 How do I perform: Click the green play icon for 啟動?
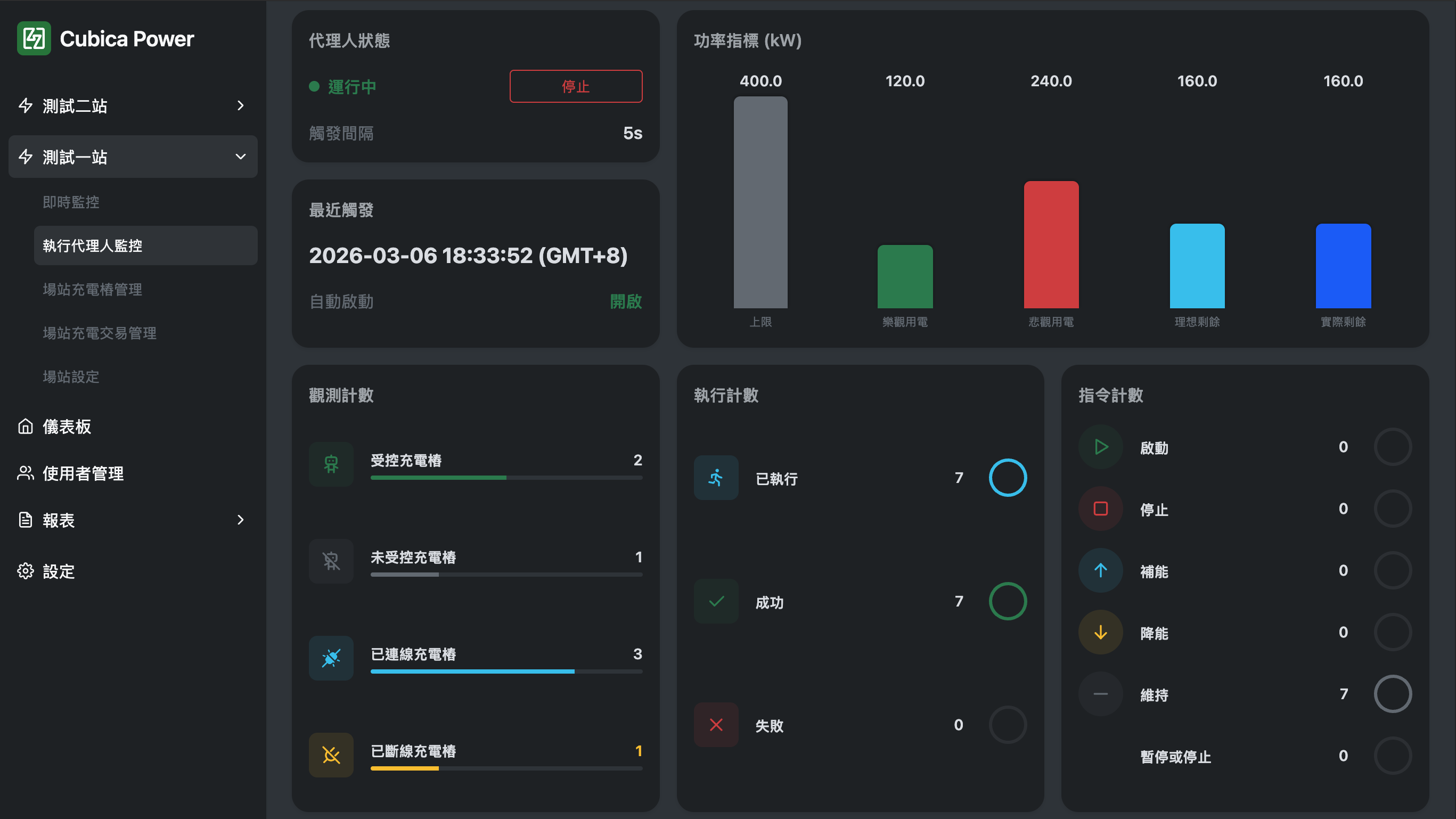click(1100, 447)
